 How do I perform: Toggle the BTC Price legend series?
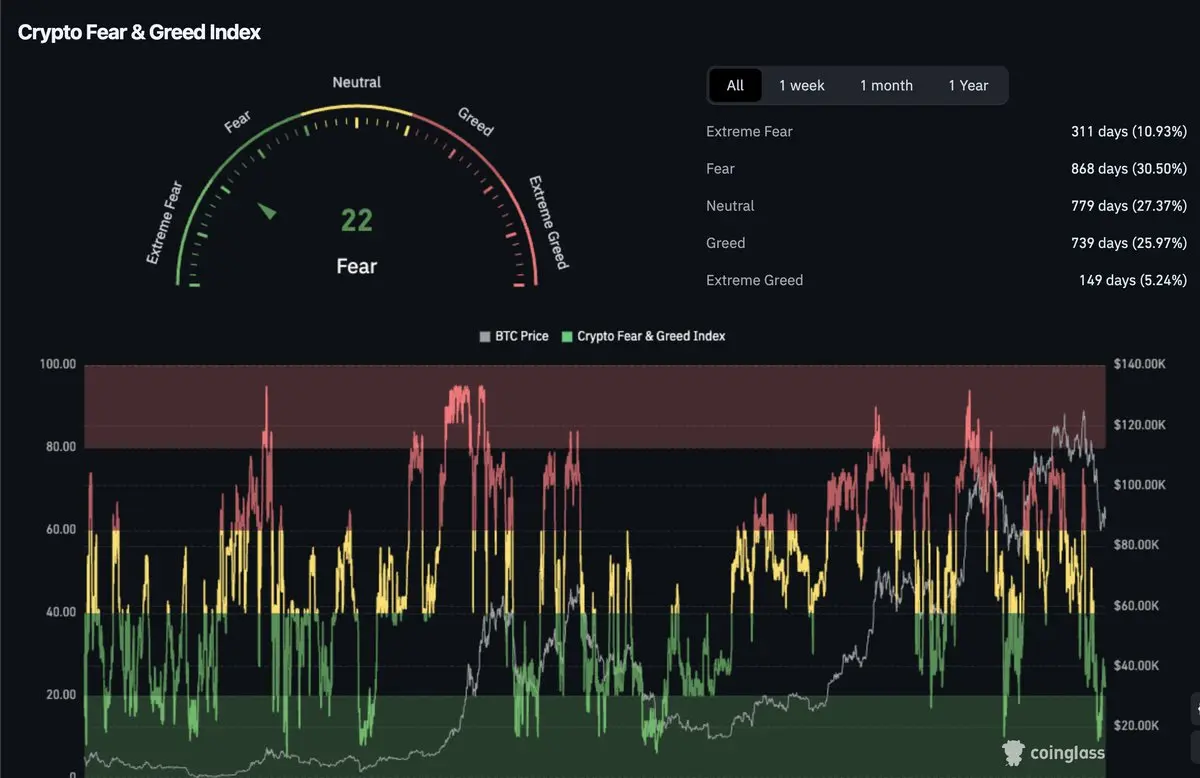coord(514,336)
